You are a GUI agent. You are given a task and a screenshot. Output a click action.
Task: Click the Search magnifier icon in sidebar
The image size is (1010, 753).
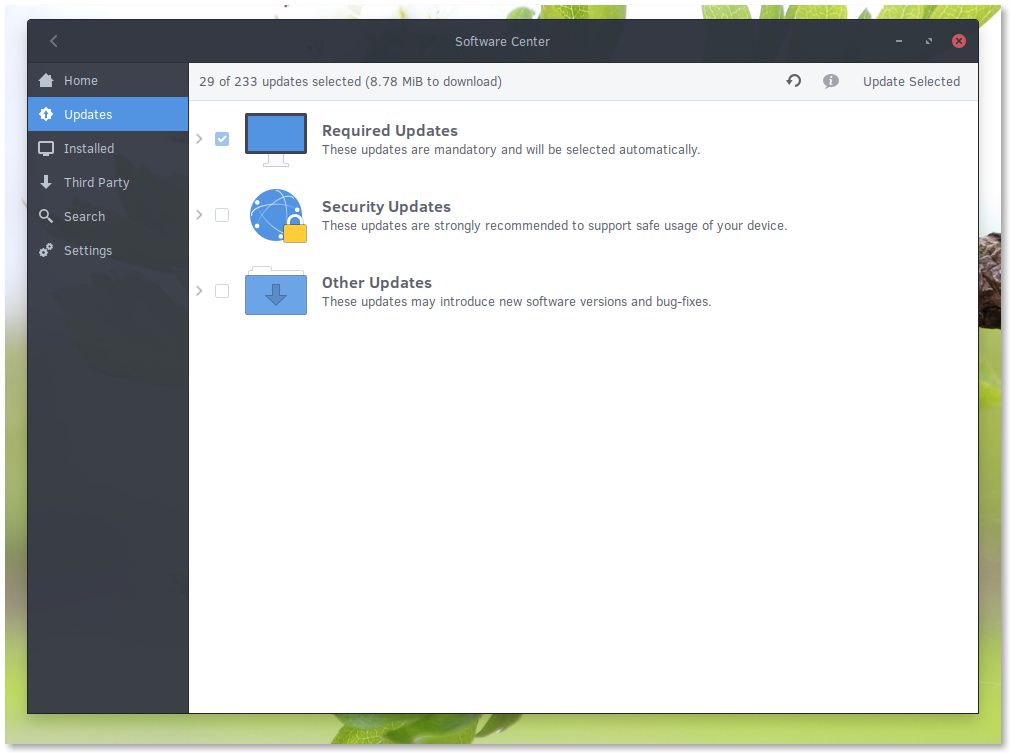(x=46, y=216)
